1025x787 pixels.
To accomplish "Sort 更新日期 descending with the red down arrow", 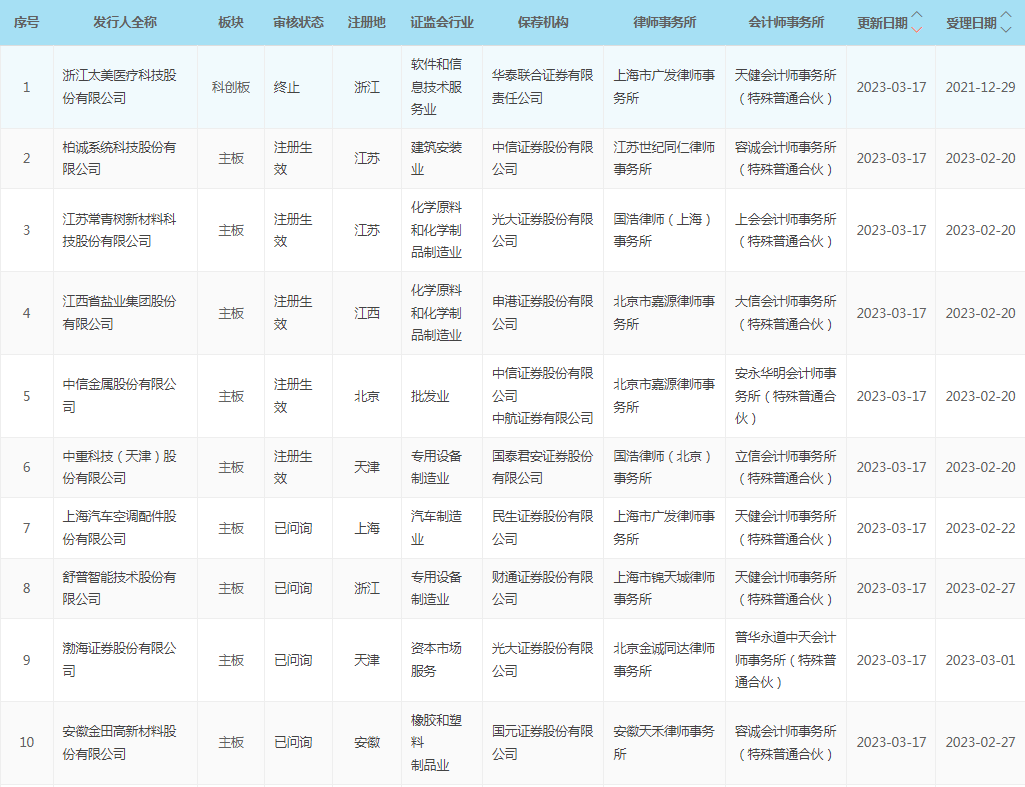I will pos(917,29).
